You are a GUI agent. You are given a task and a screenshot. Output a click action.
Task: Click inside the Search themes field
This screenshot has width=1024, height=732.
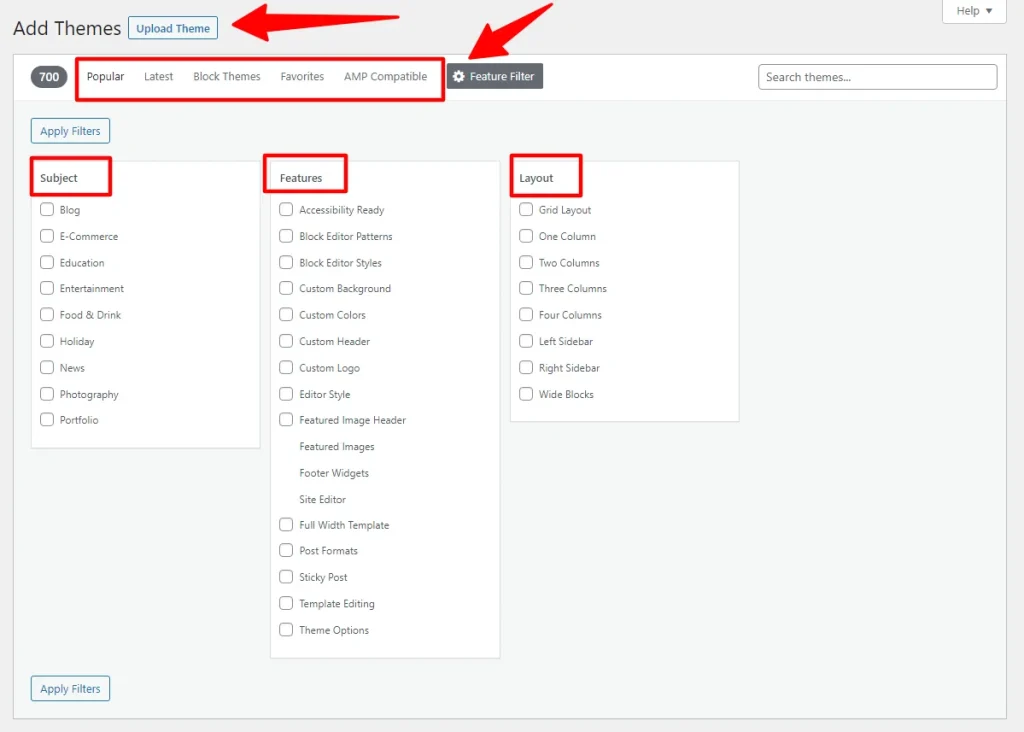pos(877,77)
